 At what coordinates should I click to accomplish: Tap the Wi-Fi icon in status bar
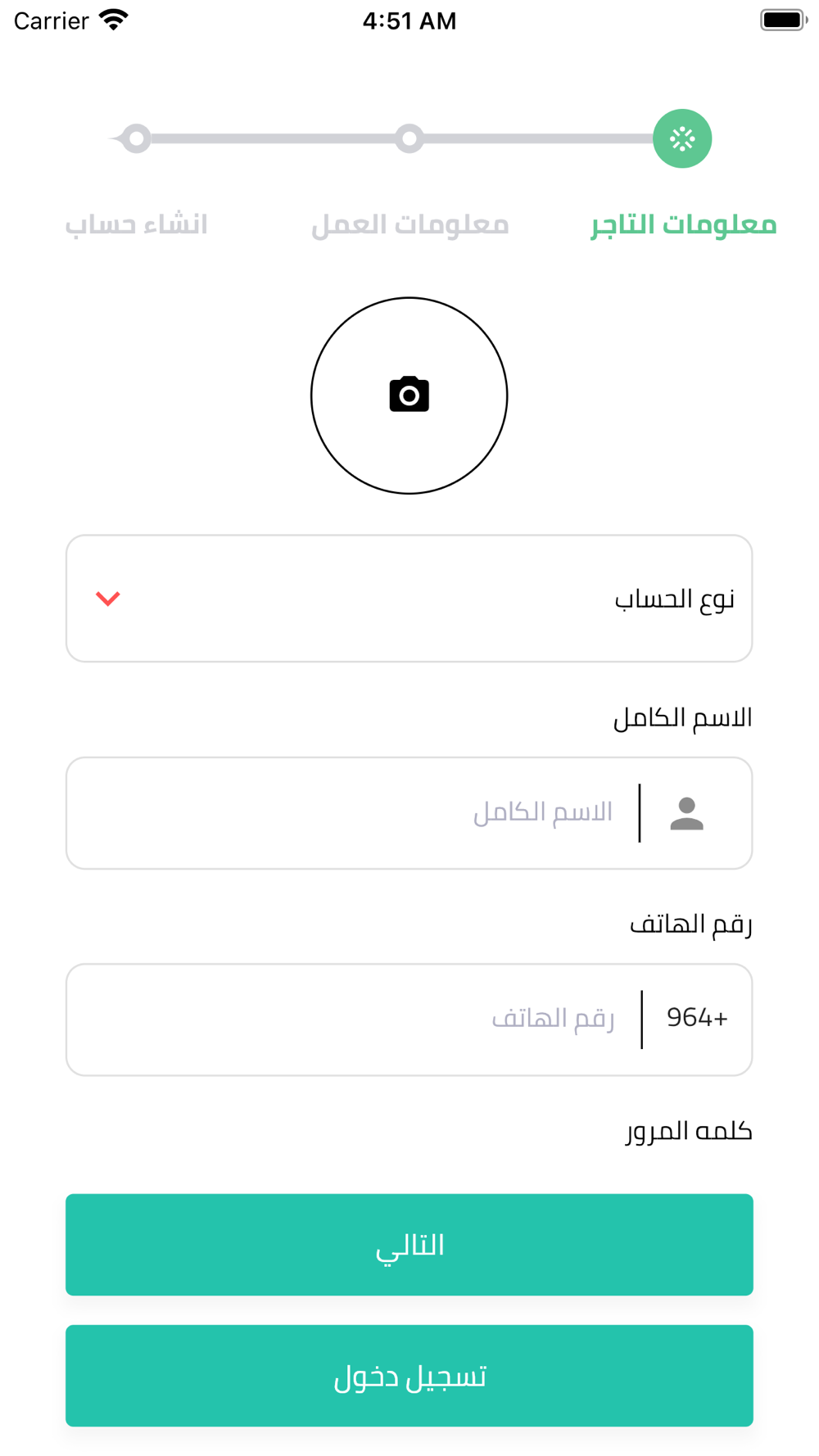tap(114, 20)
